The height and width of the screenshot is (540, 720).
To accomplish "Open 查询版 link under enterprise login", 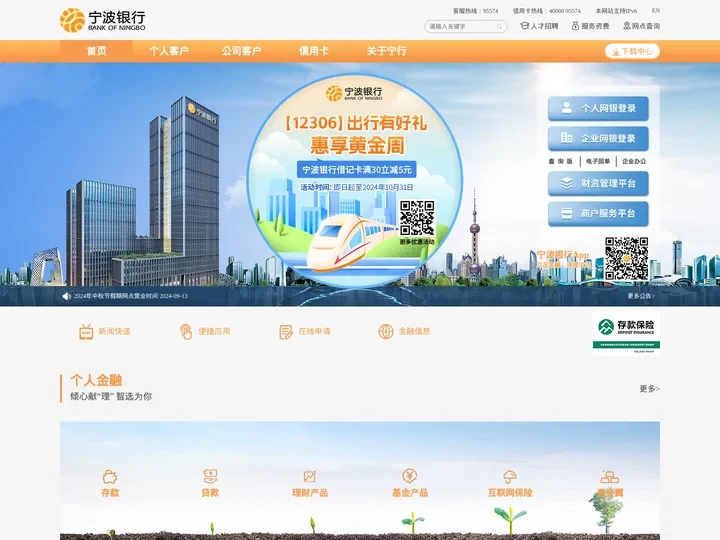I will tap(561, 161).
